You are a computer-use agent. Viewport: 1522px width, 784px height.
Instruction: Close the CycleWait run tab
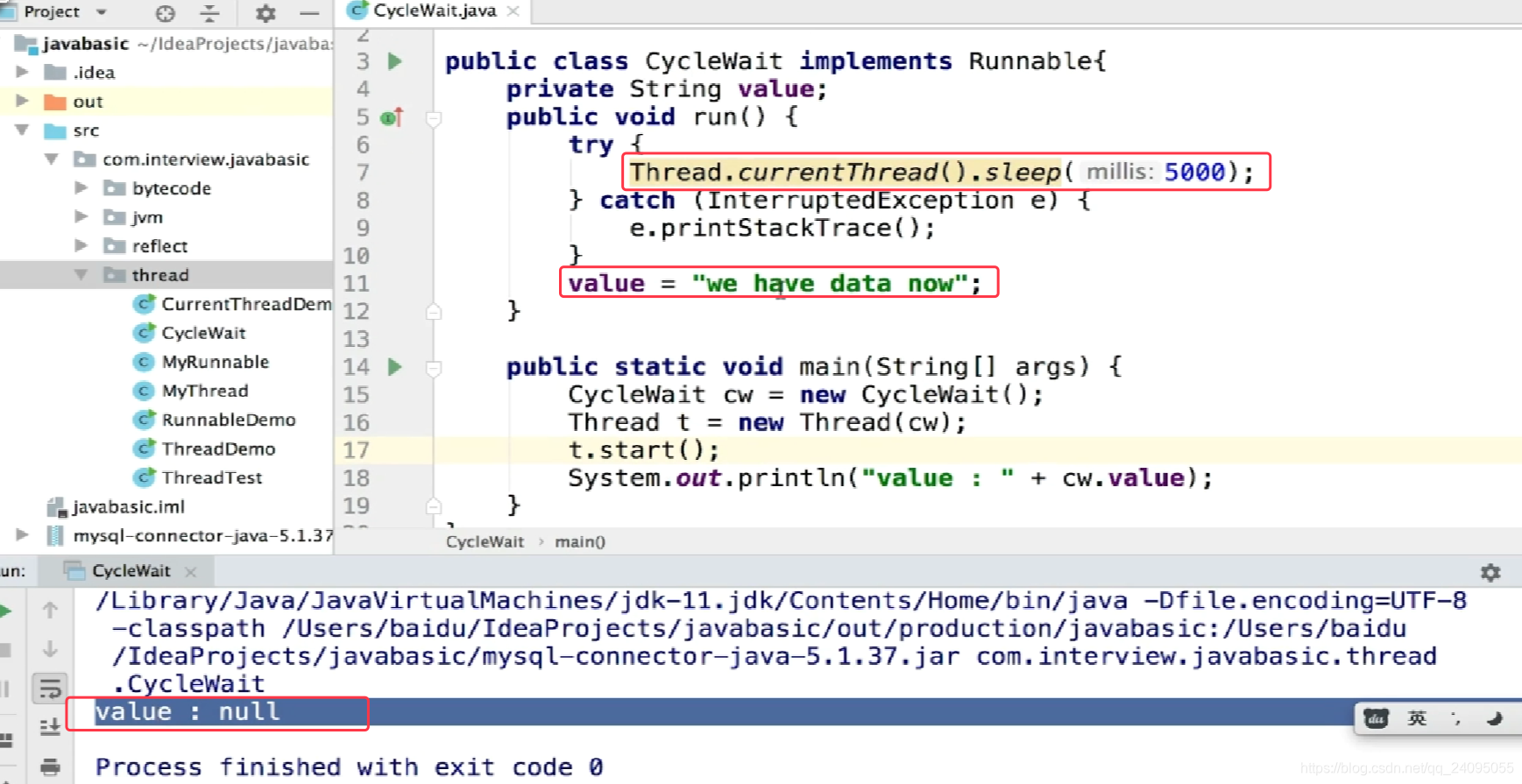click(190, 571)
